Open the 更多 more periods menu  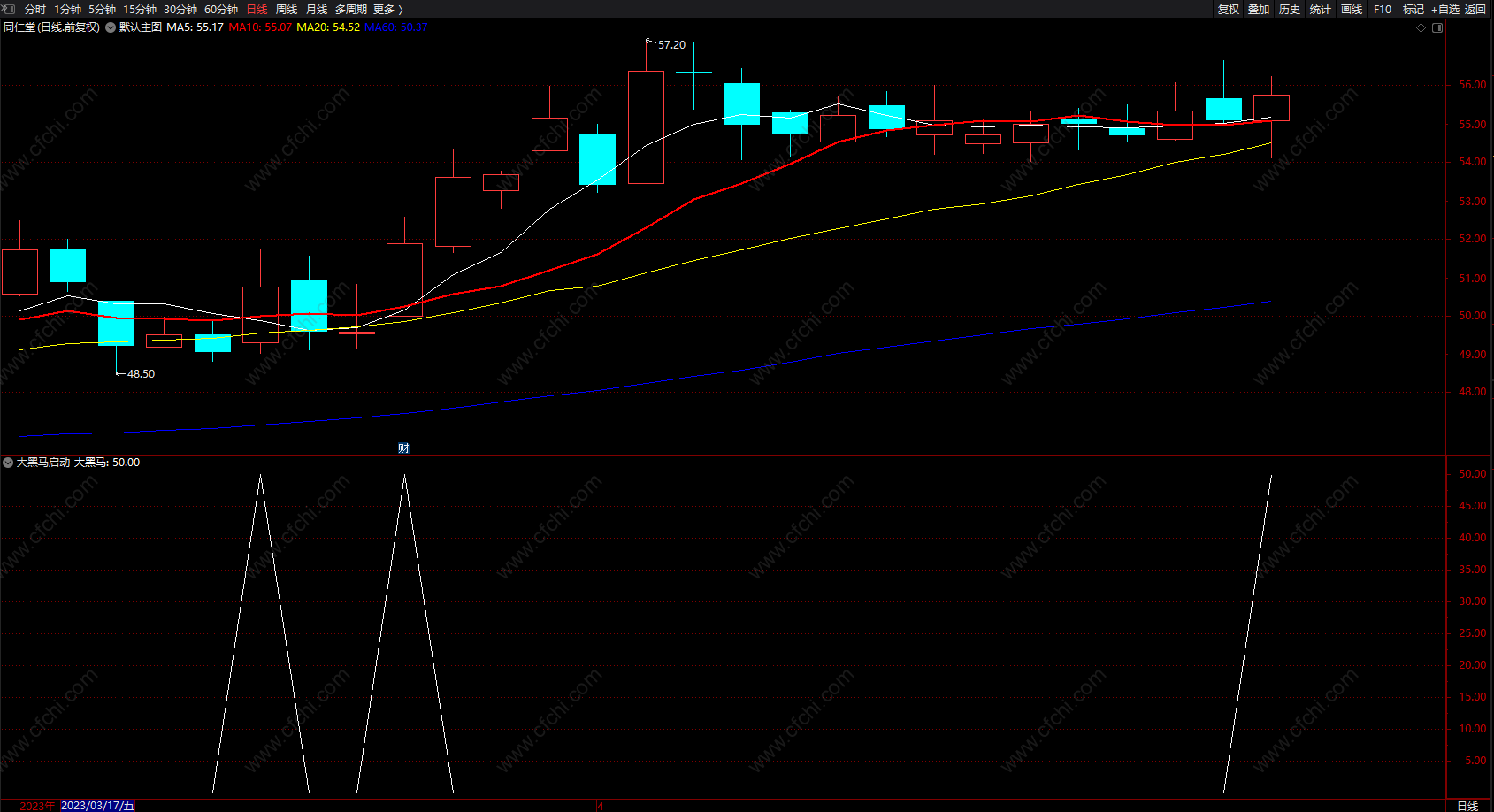pos(388,9)
